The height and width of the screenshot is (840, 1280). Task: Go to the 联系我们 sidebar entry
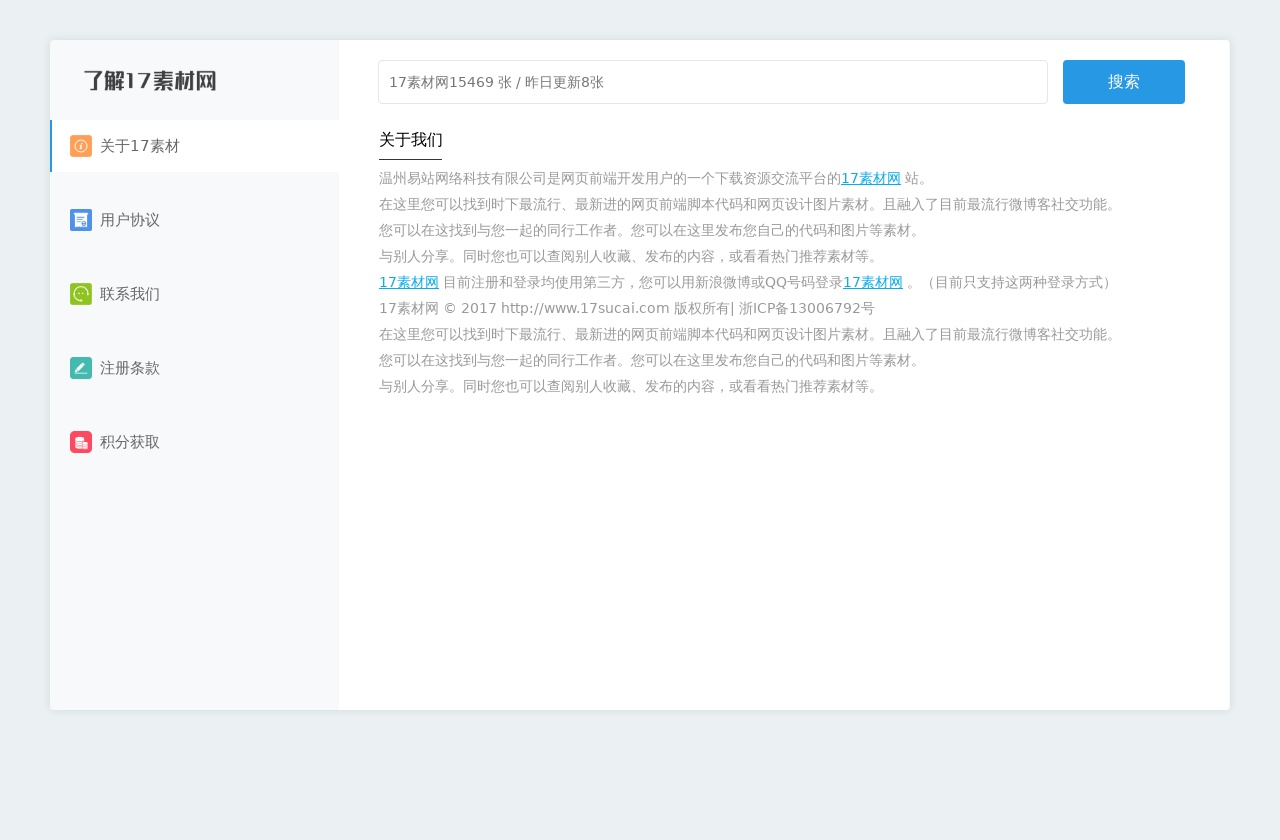point(195,294)
